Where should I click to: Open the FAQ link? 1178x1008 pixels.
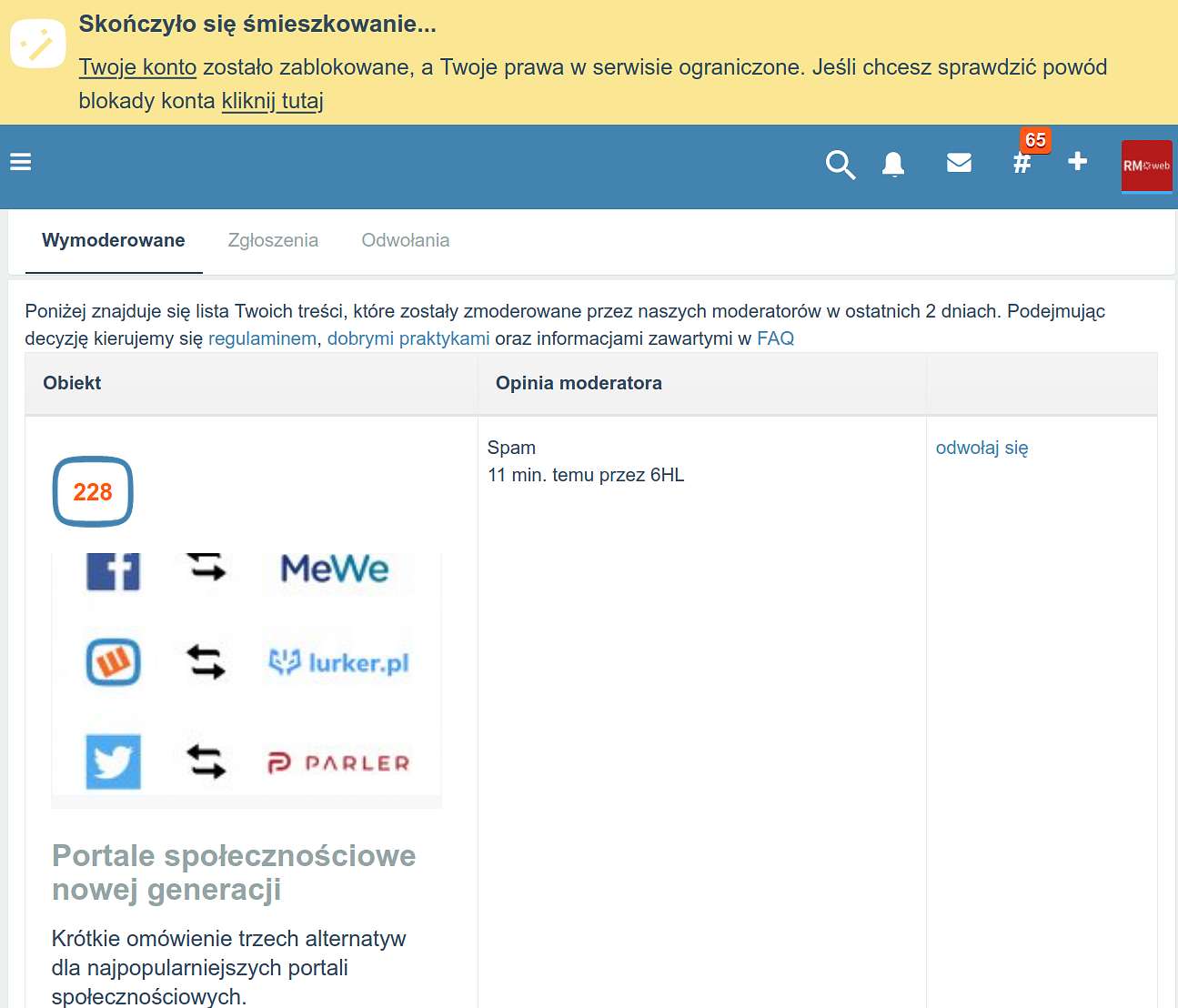[775, 338]
